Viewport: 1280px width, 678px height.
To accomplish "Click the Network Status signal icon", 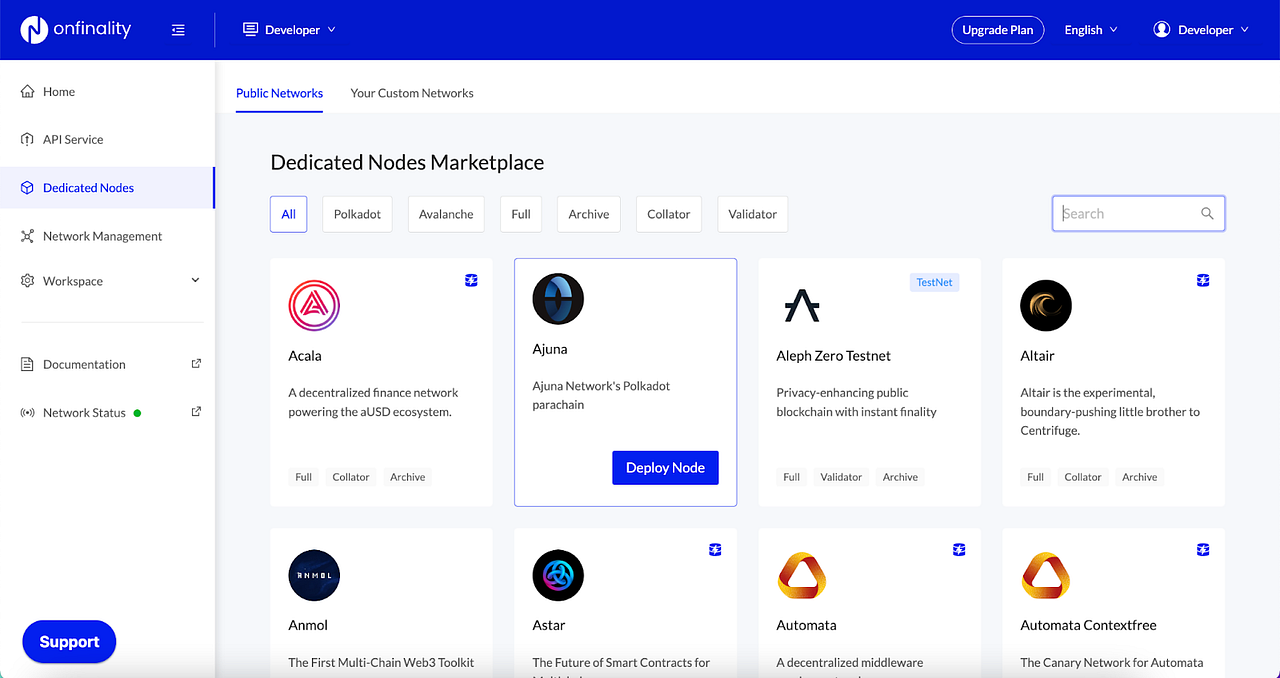I will pyautogui.click(x=28, y=412).
